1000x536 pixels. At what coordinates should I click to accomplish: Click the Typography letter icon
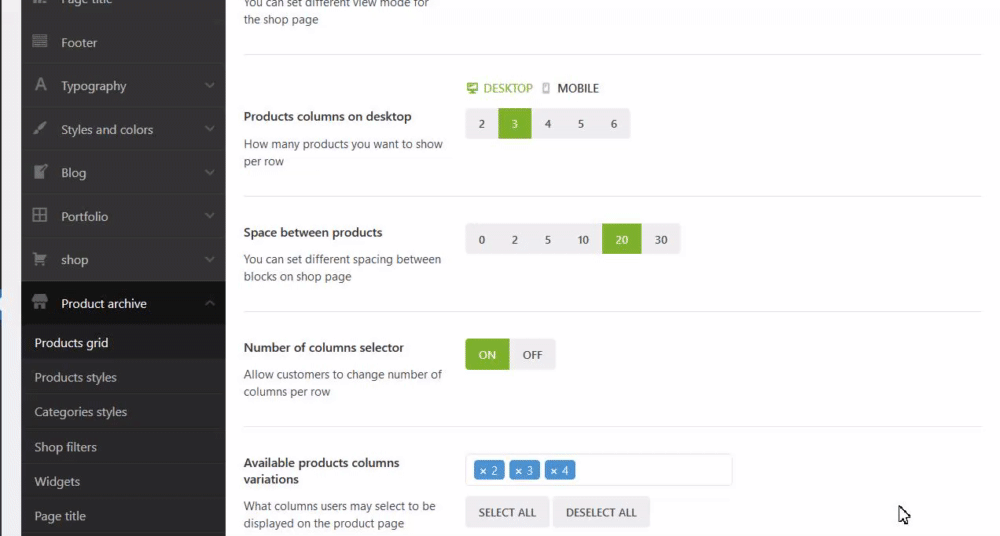pyautogui.click(x=40, y=85)
